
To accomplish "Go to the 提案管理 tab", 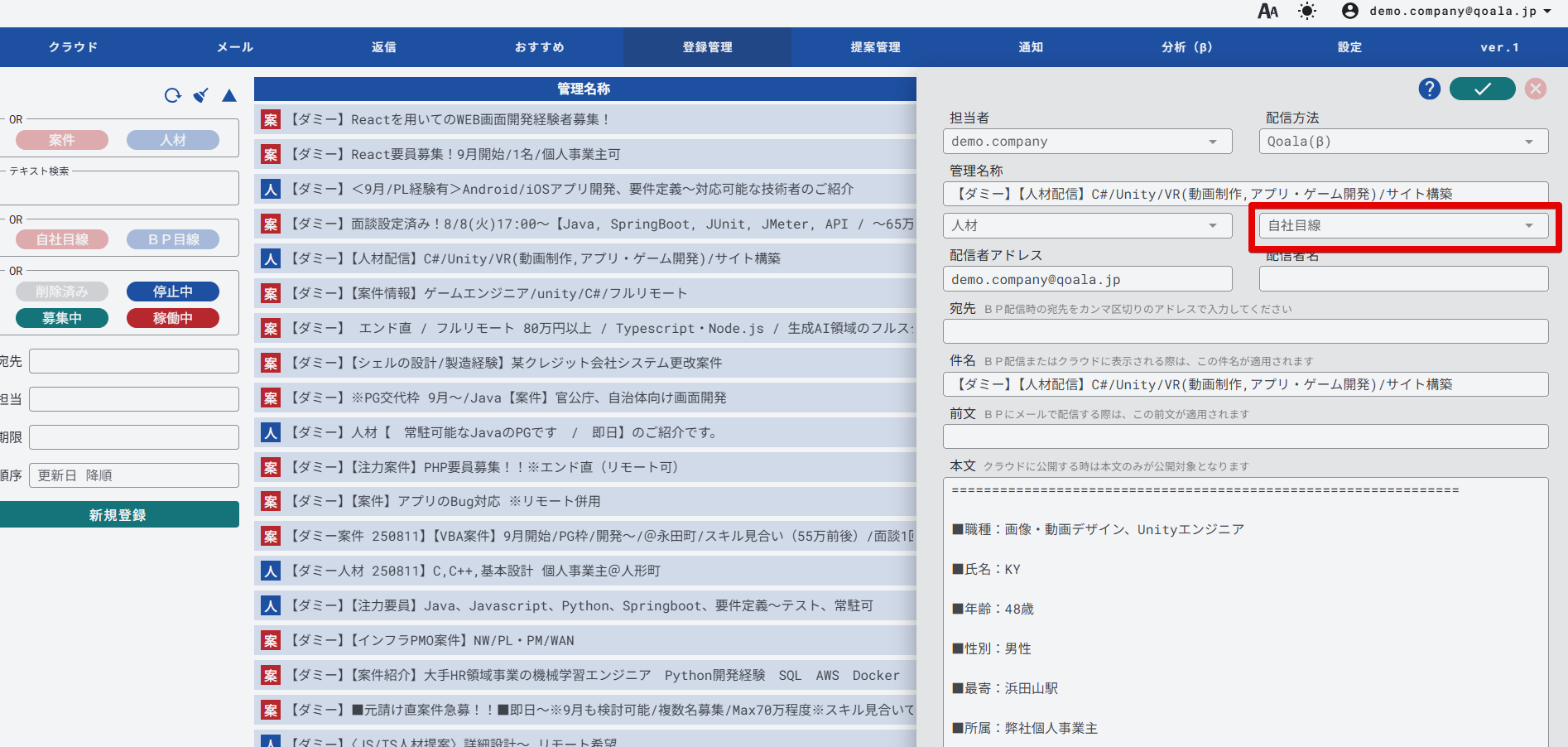I will (875, 47).
